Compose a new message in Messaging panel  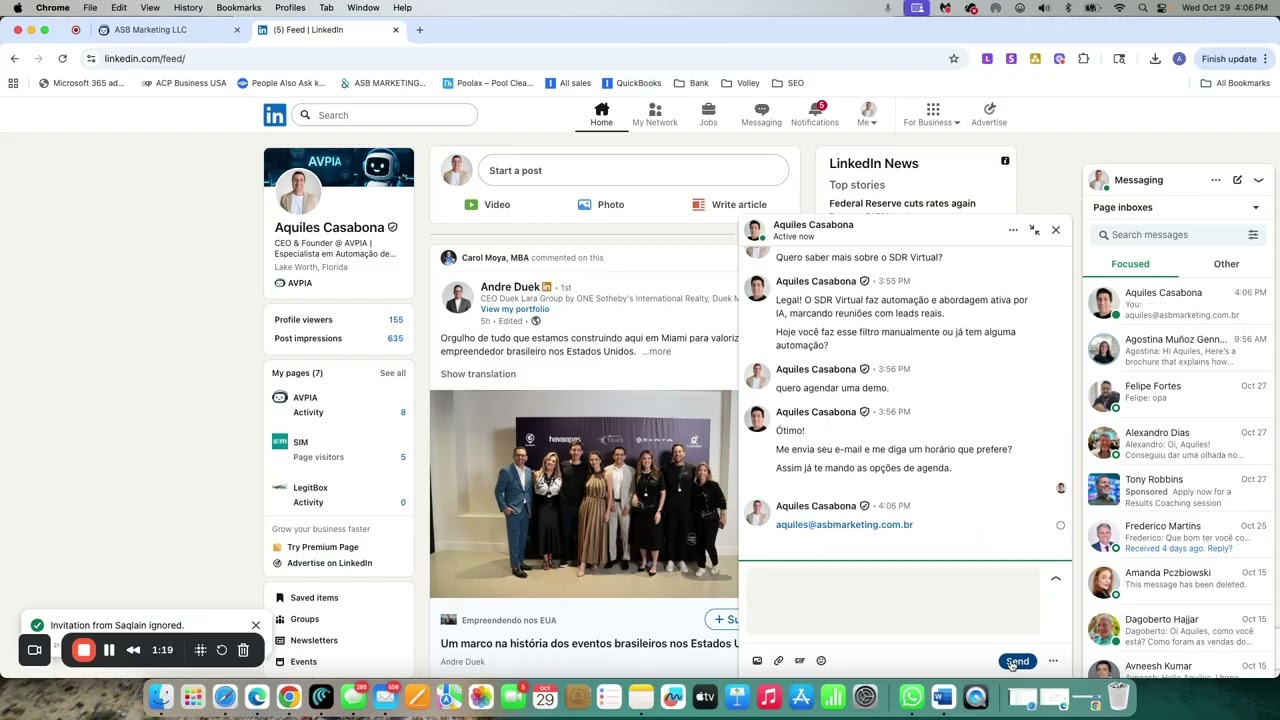tap(1237, 180)
